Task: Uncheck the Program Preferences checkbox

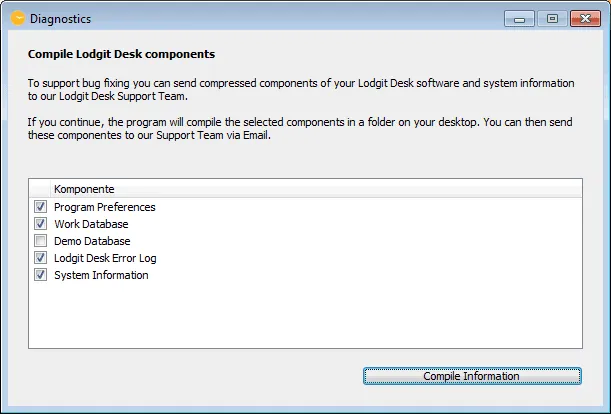Action: (40, 207)
